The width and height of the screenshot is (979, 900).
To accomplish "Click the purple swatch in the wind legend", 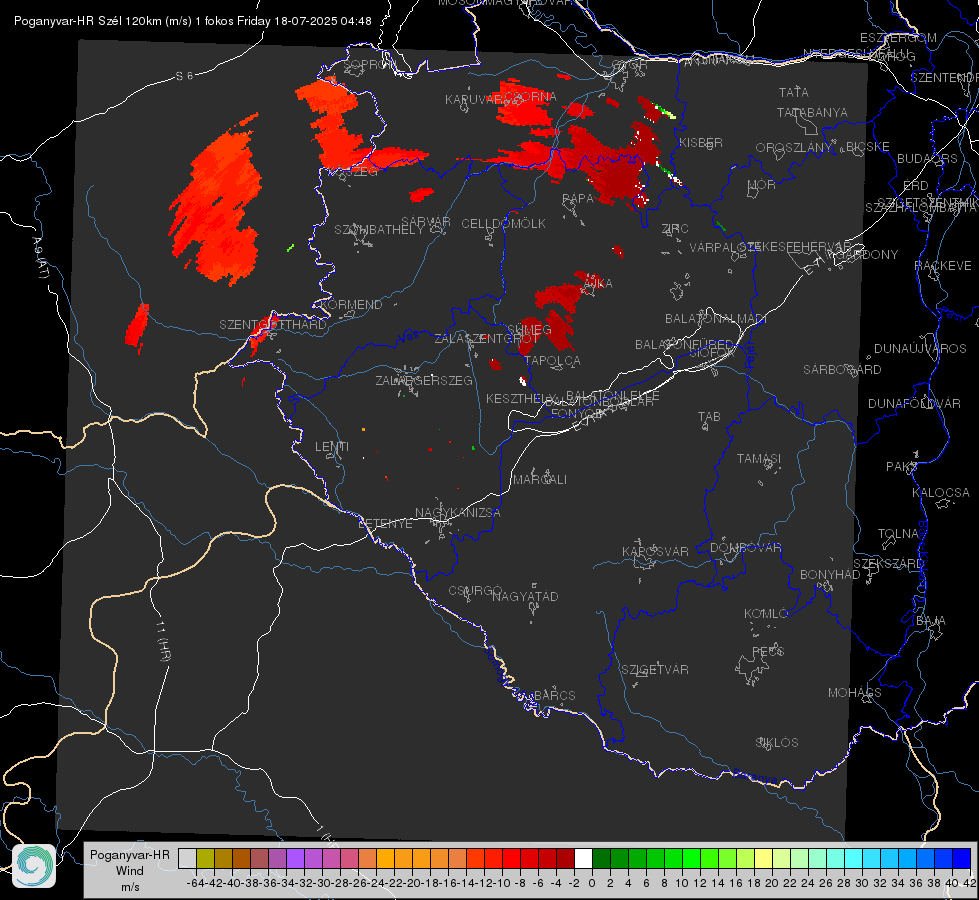I will pyautogui.click(x=295, y=858).
